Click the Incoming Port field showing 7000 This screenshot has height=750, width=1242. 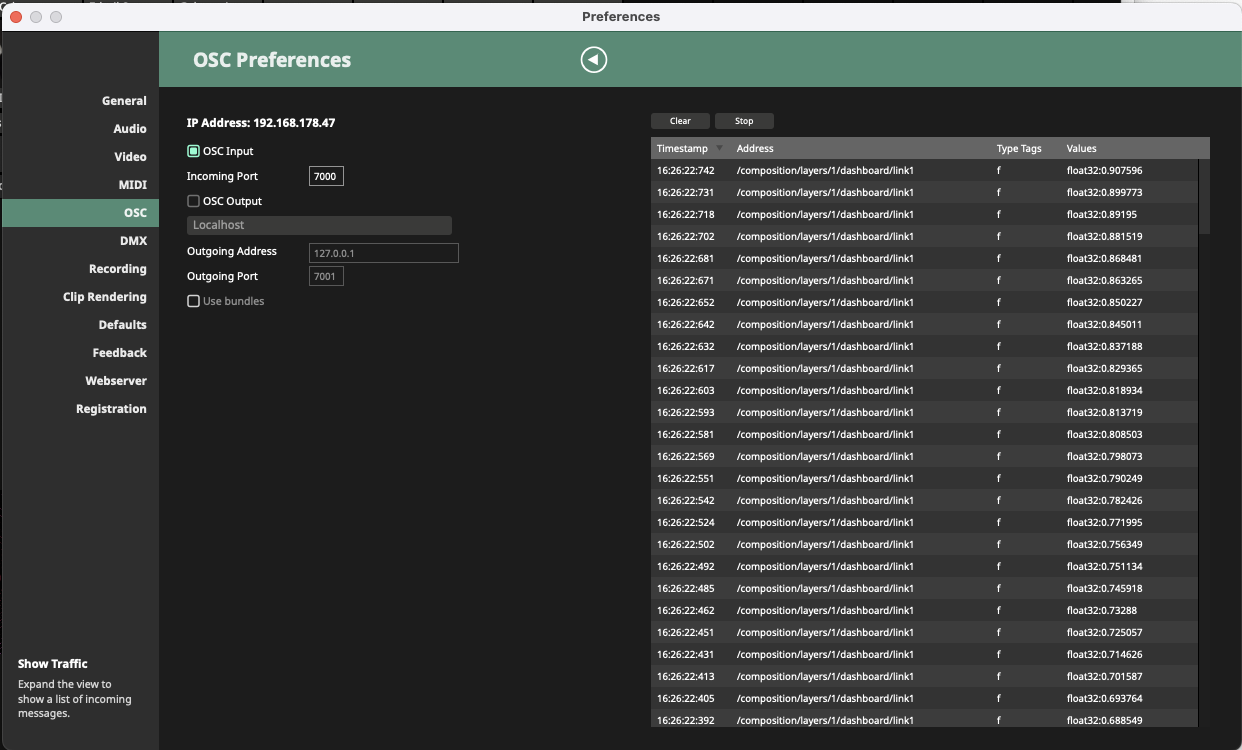[x=326, y=176]
